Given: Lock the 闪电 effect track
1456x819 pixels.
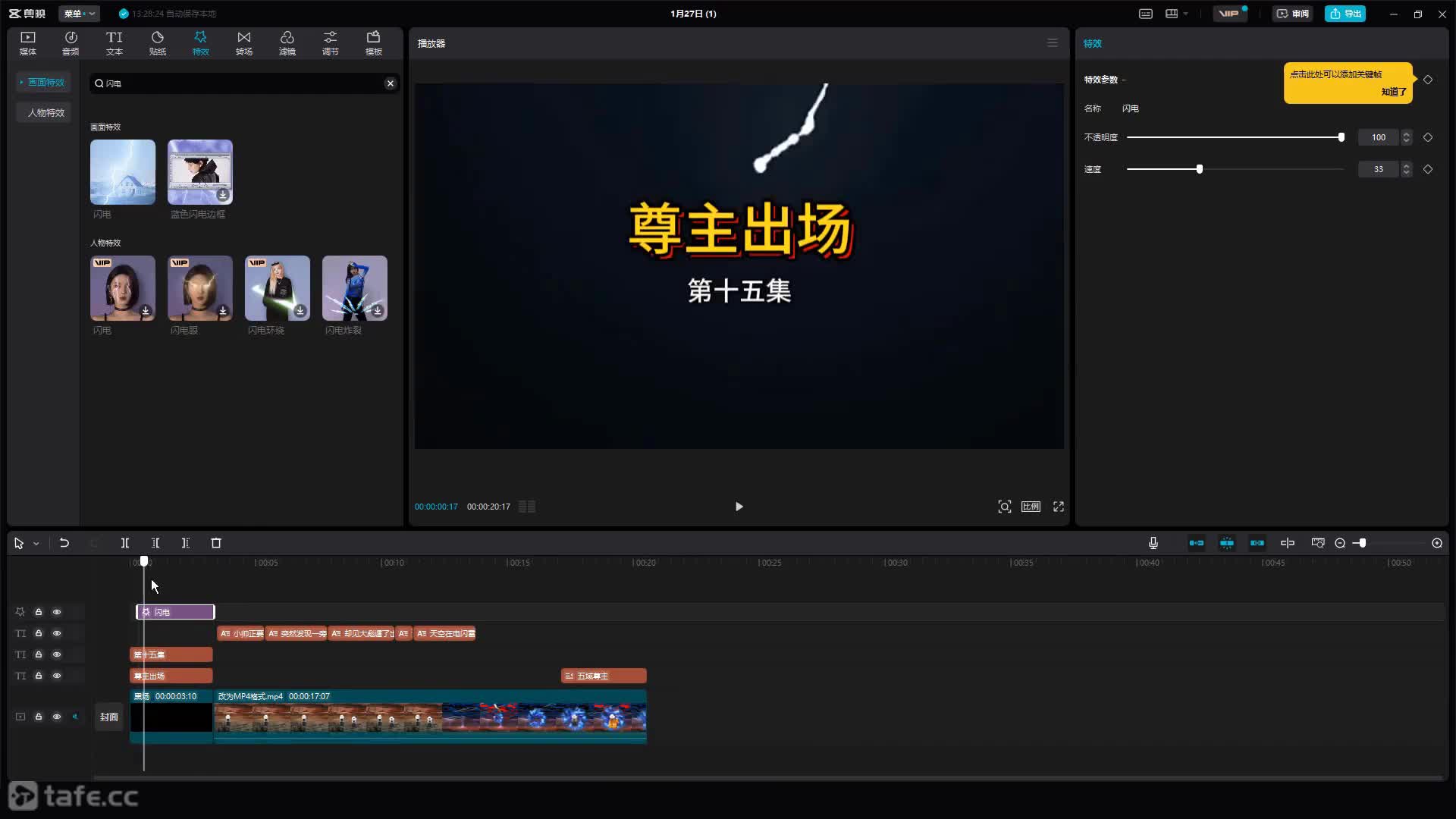Looking at the screenshot, I should [39, 612].
